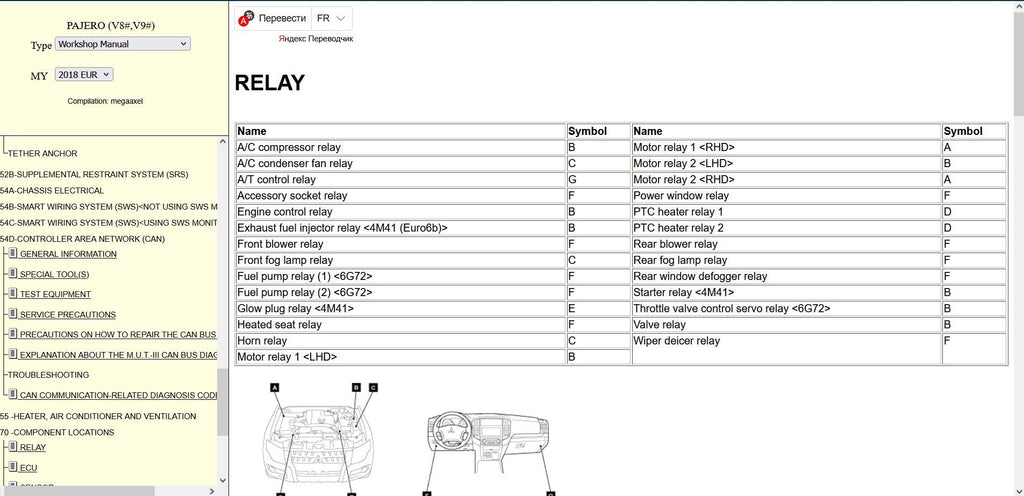The width and height of the screenshot is (1024, 496).
Task: Select the A/T control relay cell
Action: click(x=400, y=179)
